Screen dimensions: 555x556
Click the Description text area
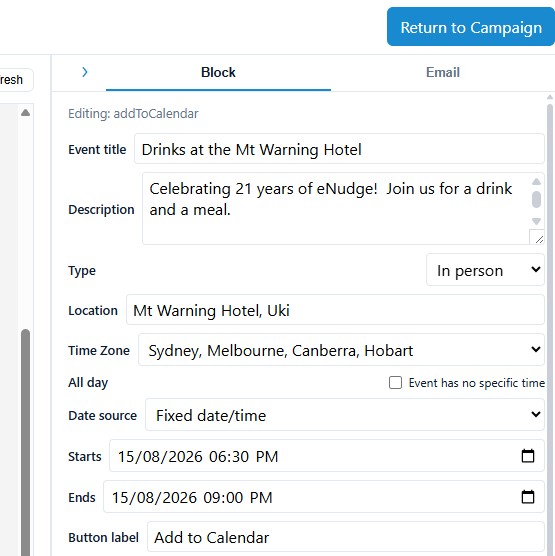point(335,208)
